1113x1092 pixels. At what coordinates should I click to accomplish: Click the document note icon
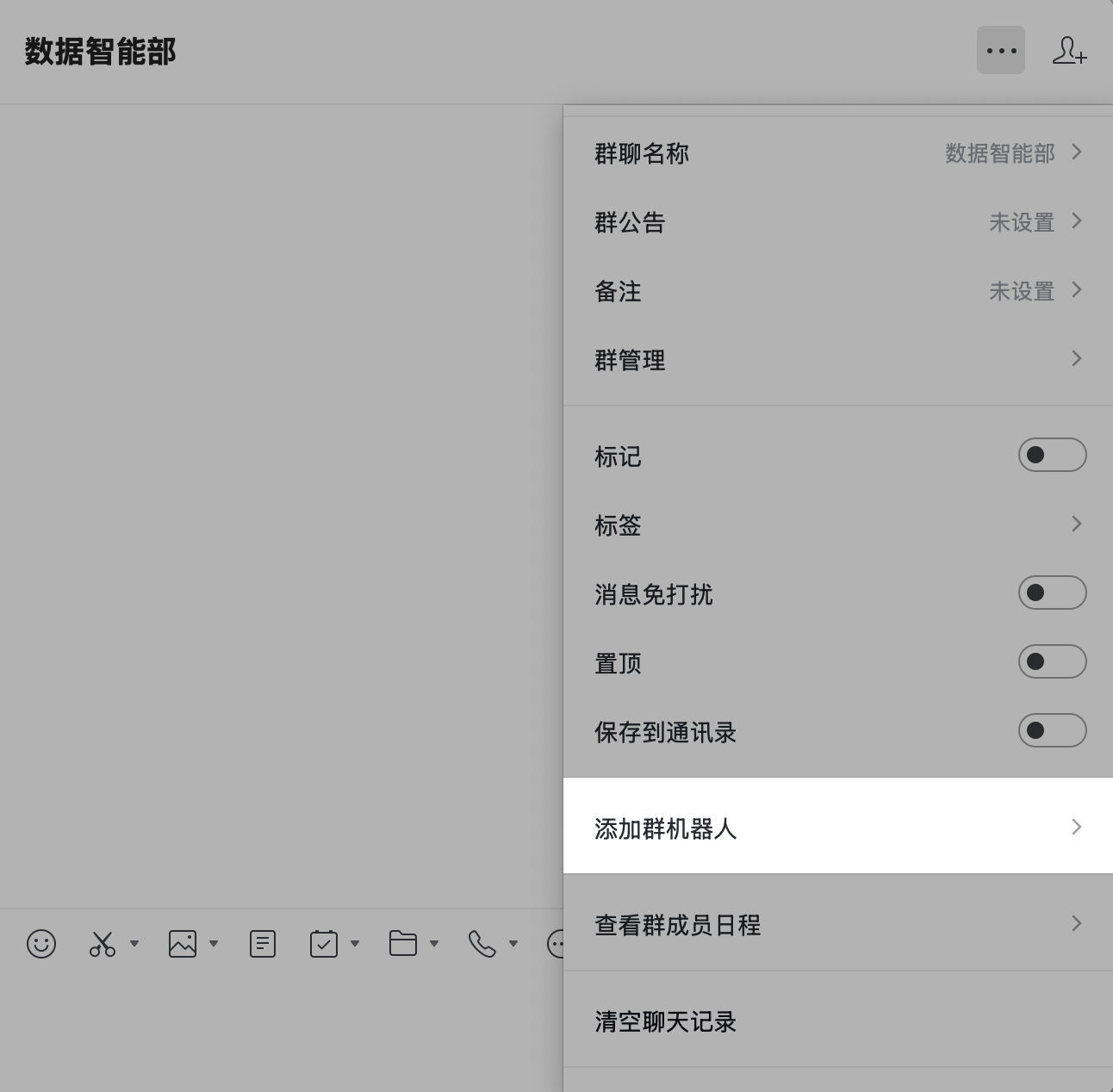[263, 944]
